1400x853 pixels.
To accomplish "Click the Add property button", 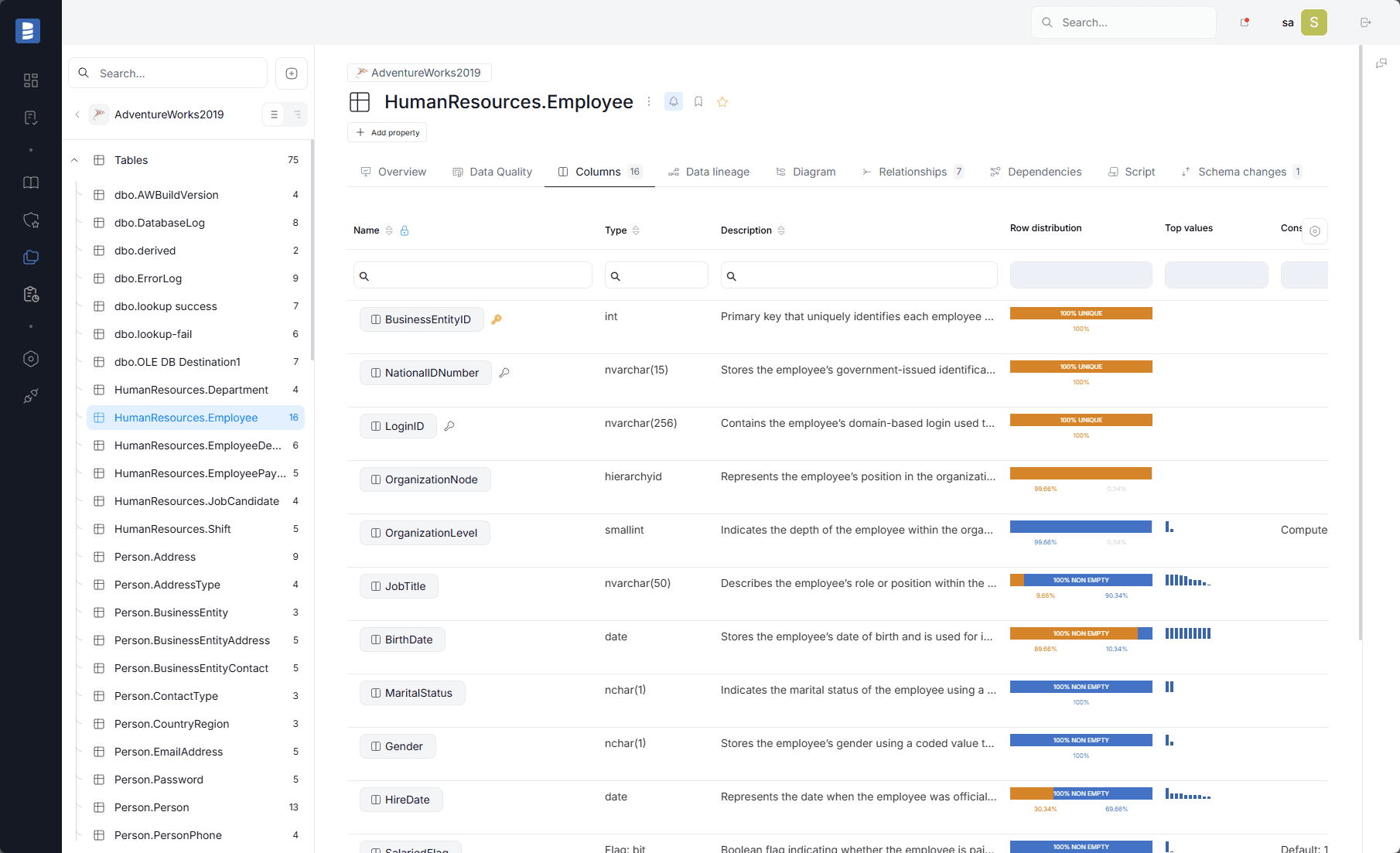I will point(387,132).
